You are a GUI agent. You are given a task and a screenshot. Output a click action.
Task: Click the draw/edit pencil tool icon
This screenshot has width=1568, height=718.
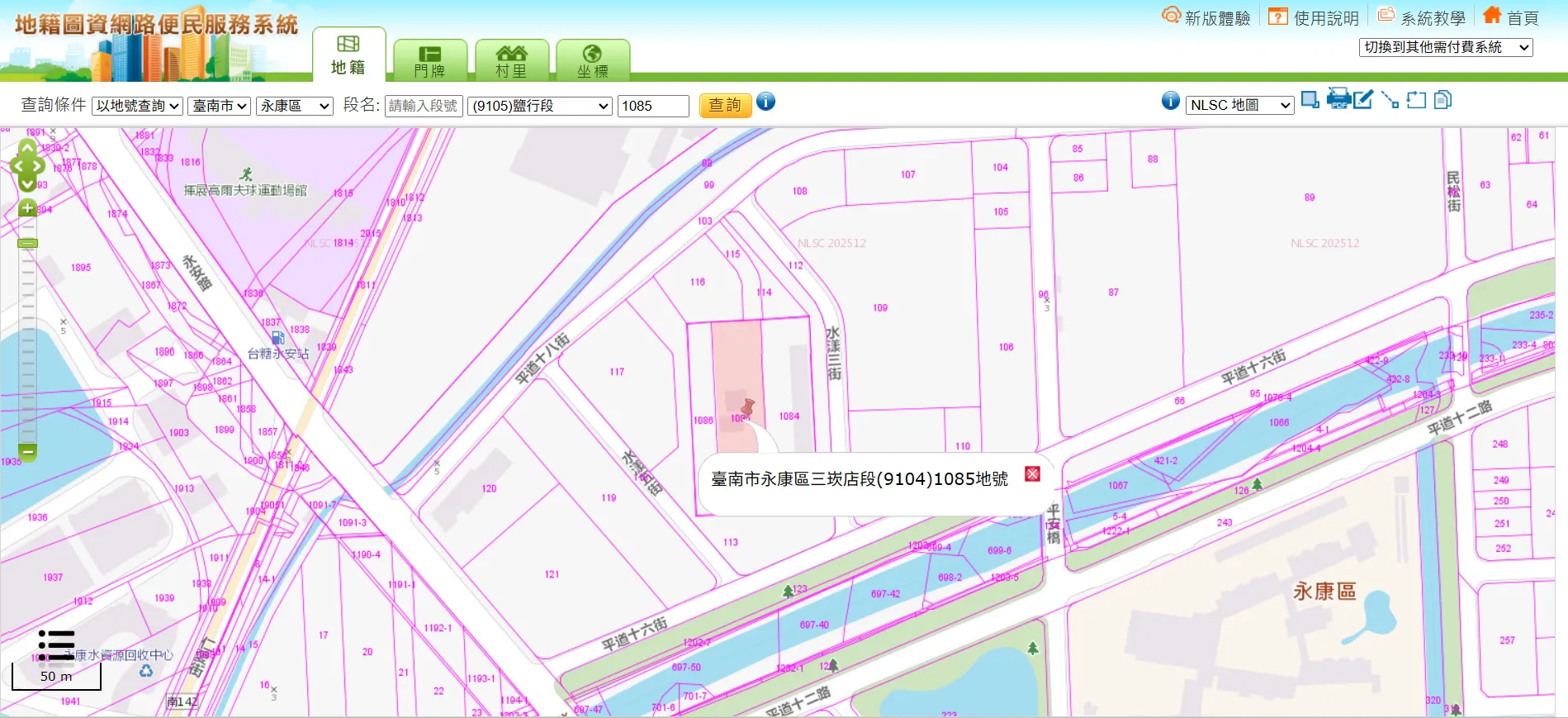(x=1363, y=99)
